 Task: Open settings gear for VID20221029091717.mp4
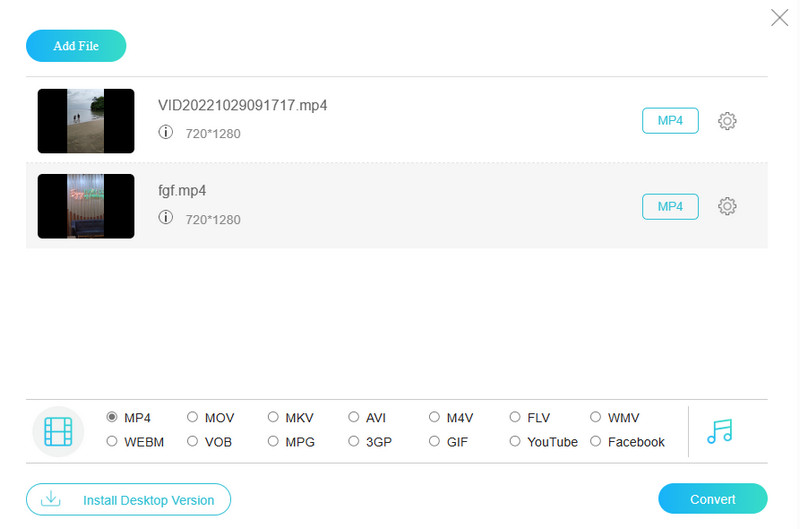point(727,121)
